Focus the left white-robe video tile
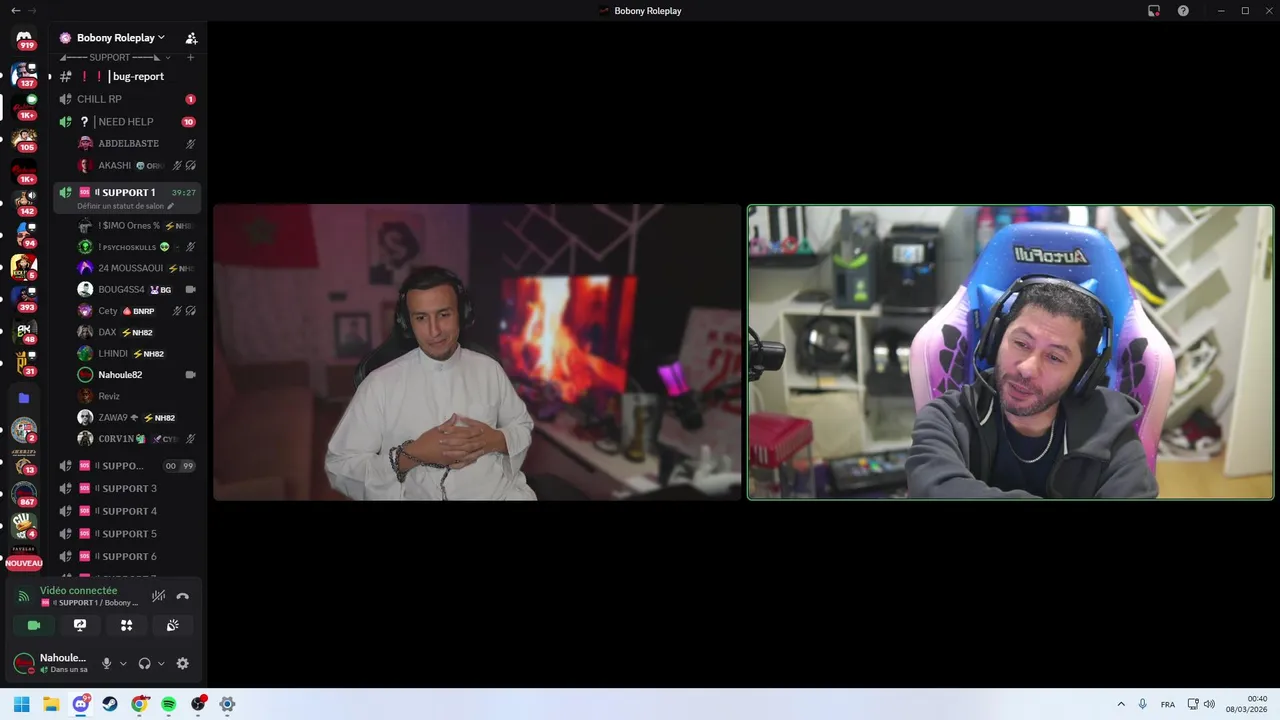 477,352
